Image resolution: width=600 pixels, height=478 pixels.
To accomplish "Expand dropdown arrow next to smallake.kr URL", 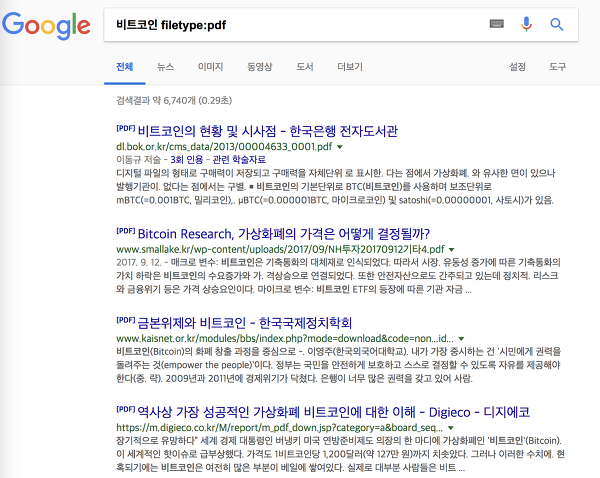I will tap(452, 250).
